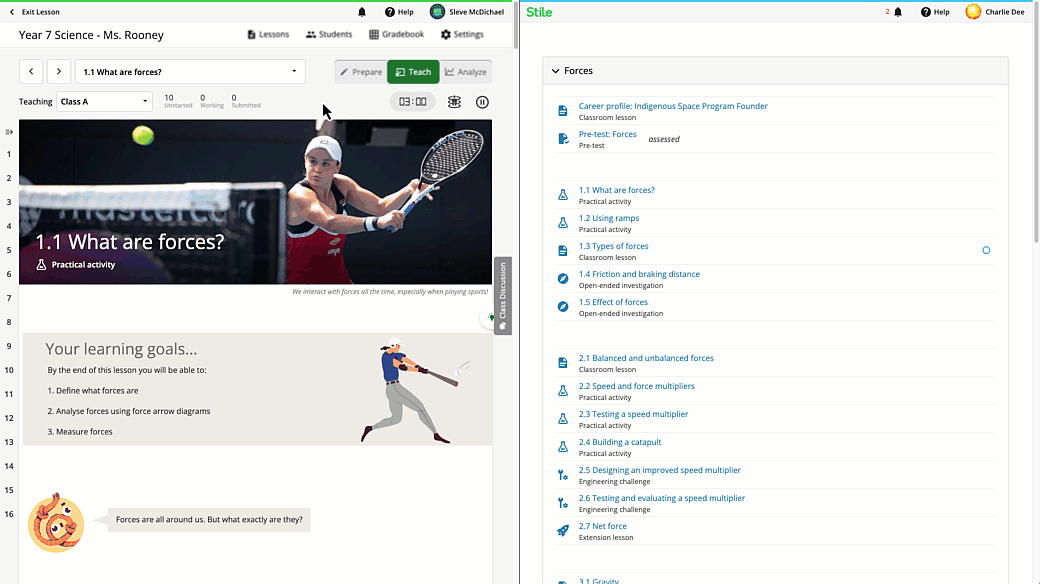Open class Settings

[462, 35]
